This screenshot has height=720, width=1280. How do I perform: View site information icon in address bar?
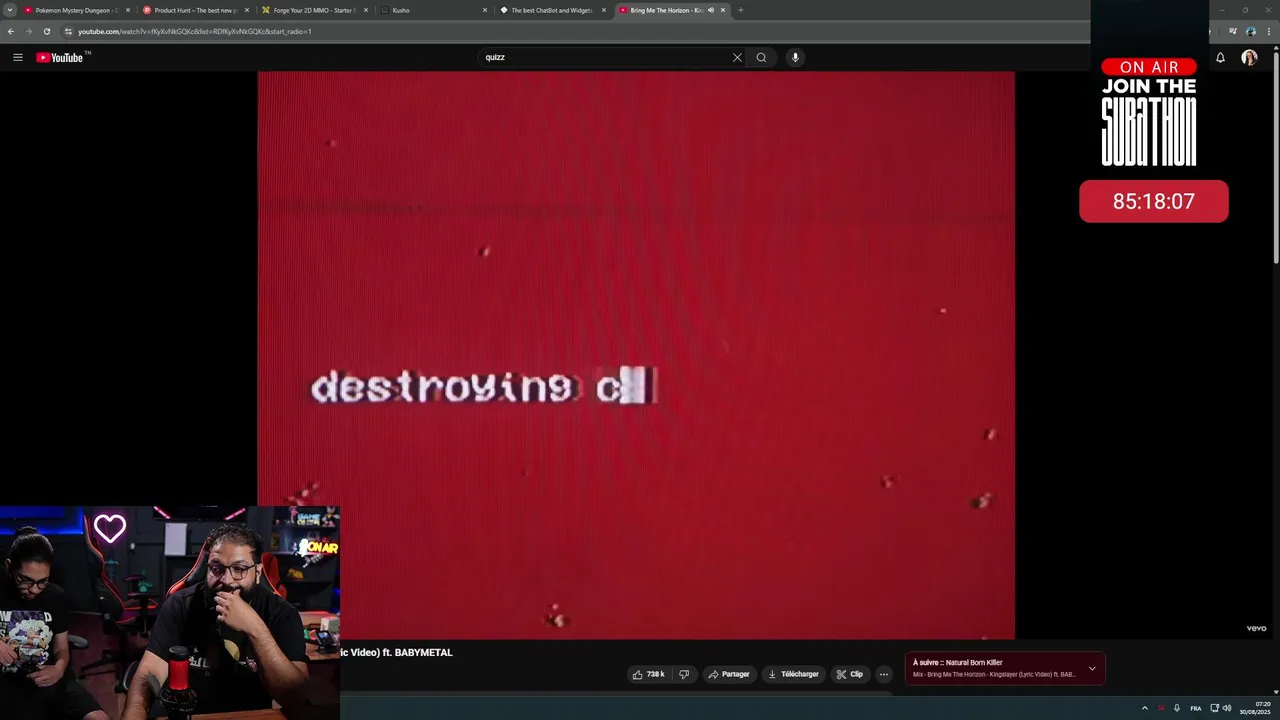tap(68, 31)
